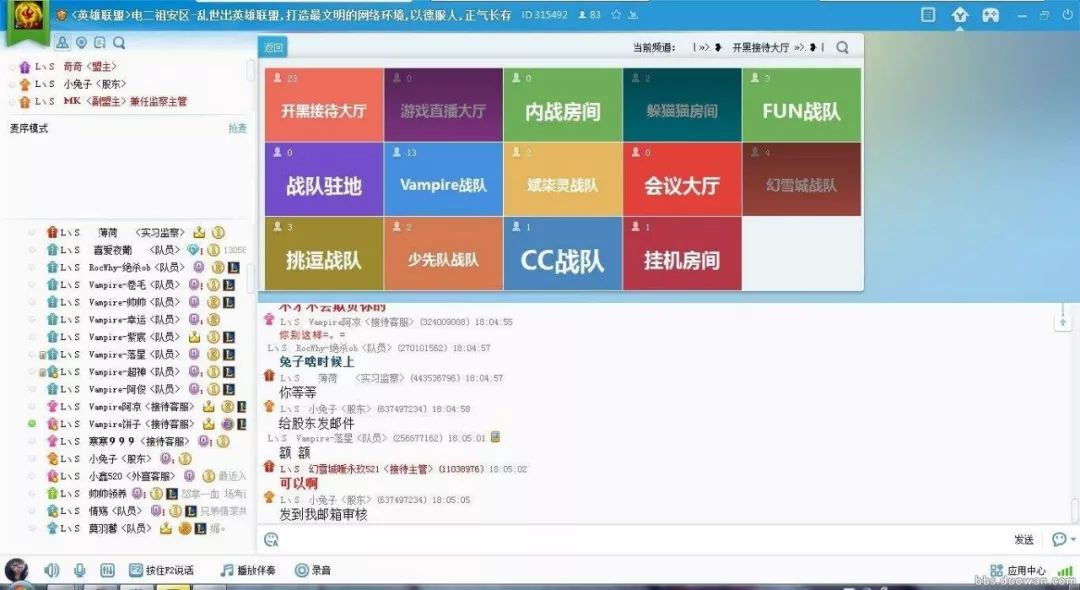This screenshot has height=590, width=1080.
Task: Click the 抢麦 grab-mic link
Action: tap(237, 128)
